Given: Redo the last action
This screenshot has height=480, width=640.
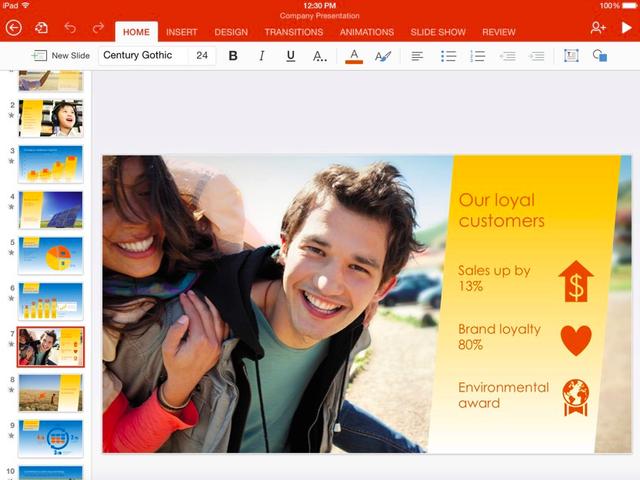Looking at the screenshot, I should [98, 28].
